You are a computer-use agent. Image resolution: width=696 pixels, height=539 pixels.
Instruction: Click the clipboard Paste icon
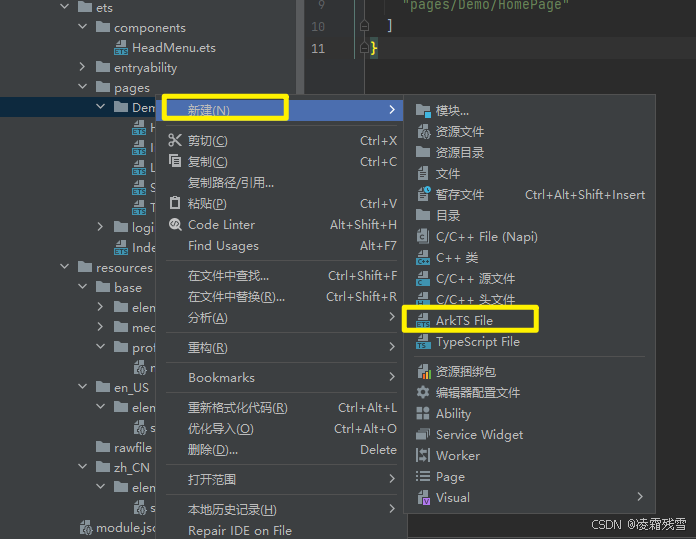(x=175, y=203)
